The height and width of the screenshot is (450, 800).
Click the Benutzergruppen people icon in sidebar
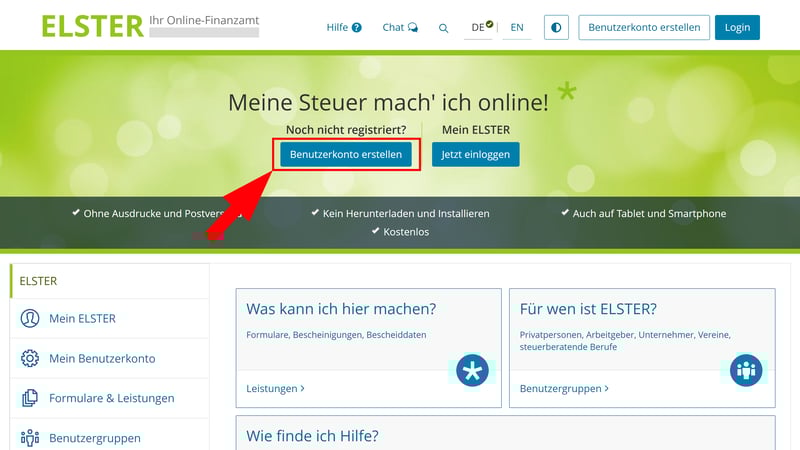(30, 438)
